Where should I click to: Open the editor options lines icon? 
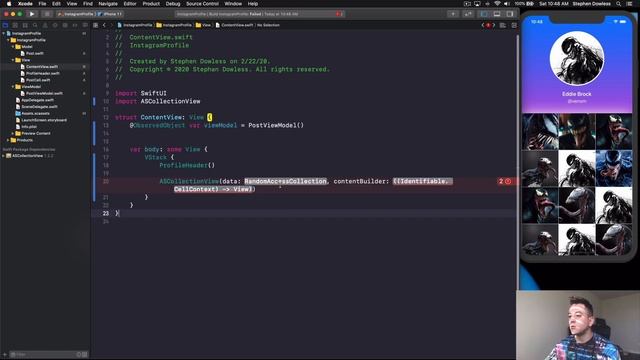503,25
